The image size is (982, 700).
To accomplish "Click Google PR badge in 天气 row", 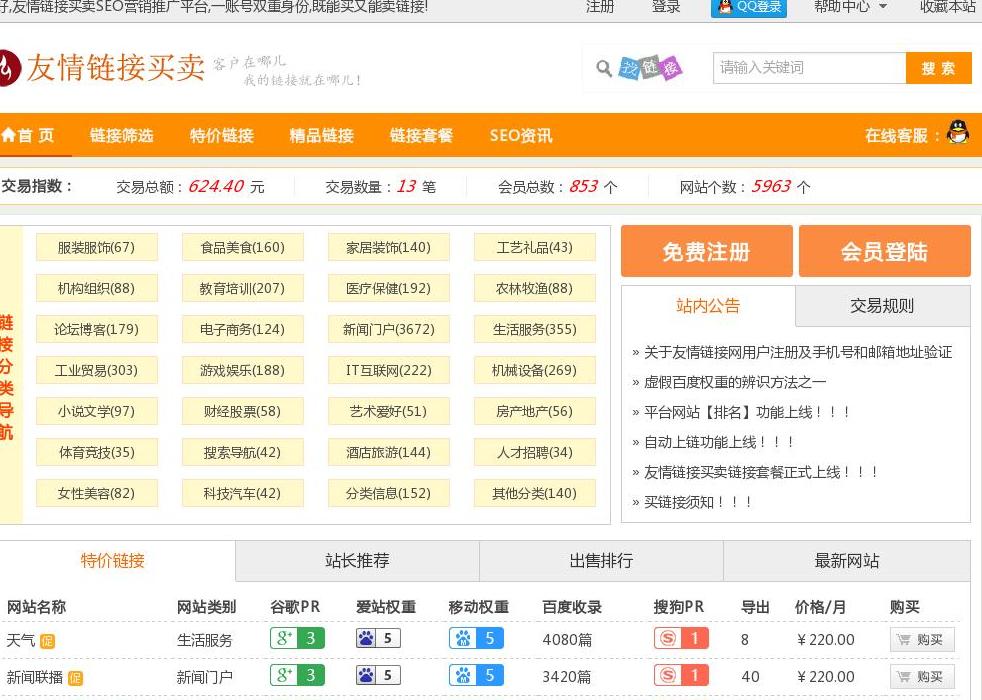I will pyautogui.click(x=297, y=639).
